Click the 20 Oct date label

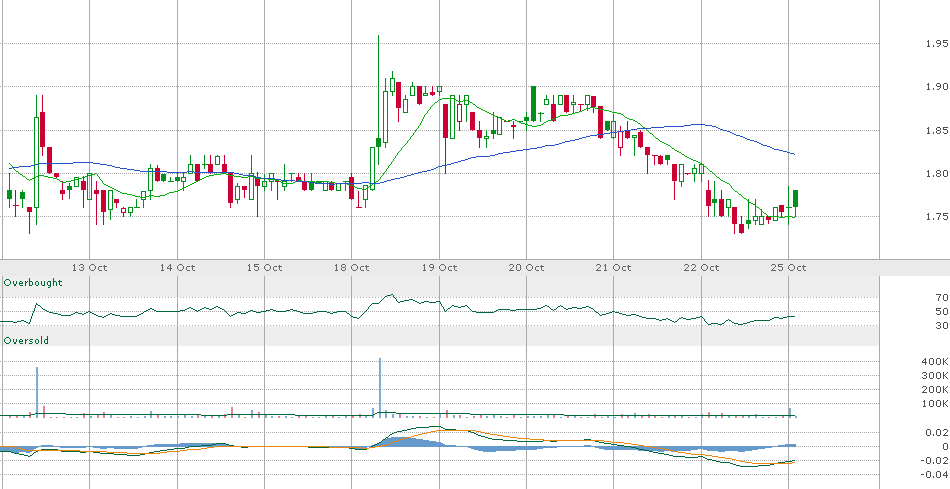tap(526, 268)
